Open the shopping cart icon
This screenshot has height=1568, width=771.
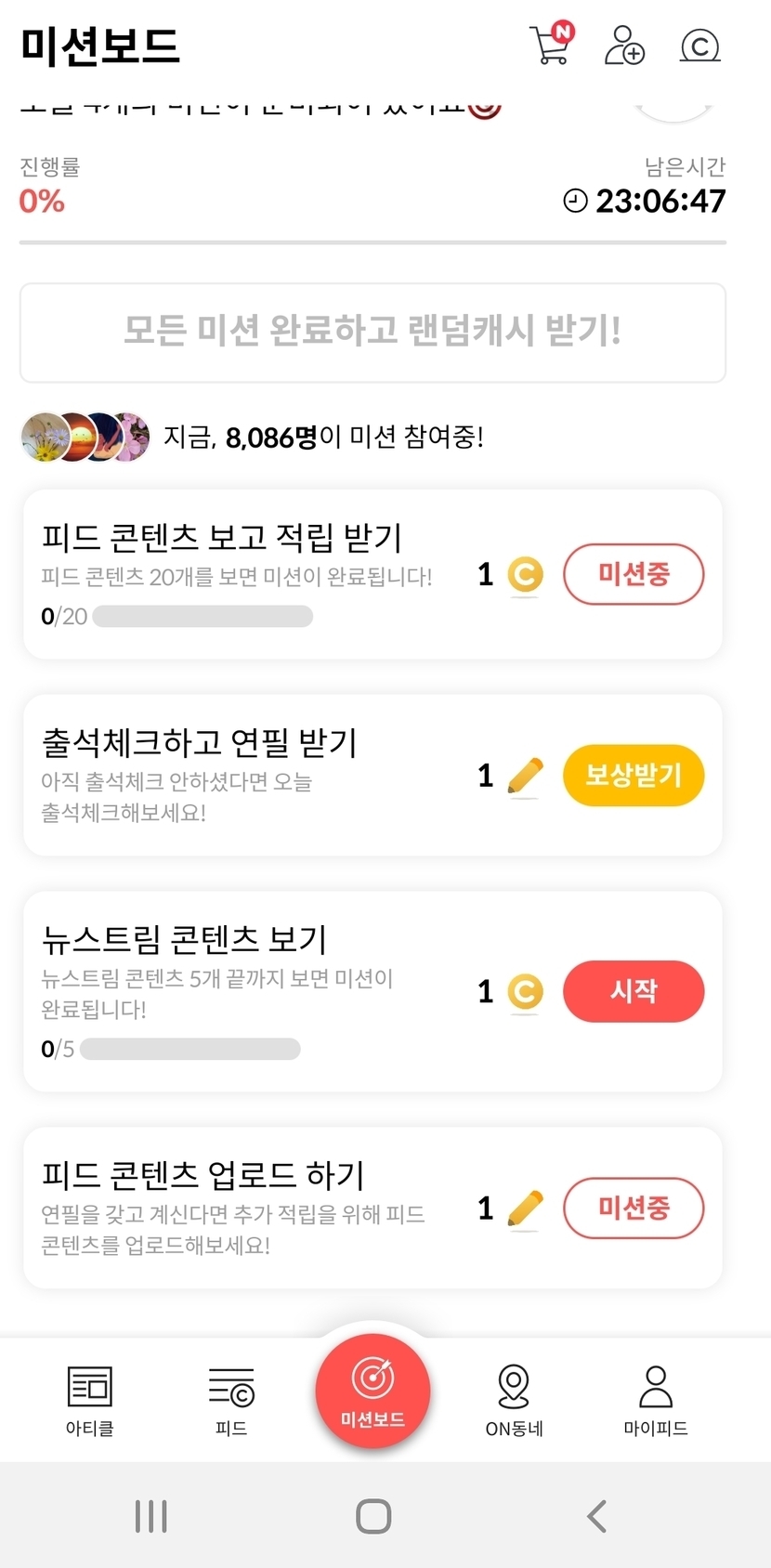(x=551, y=45)
